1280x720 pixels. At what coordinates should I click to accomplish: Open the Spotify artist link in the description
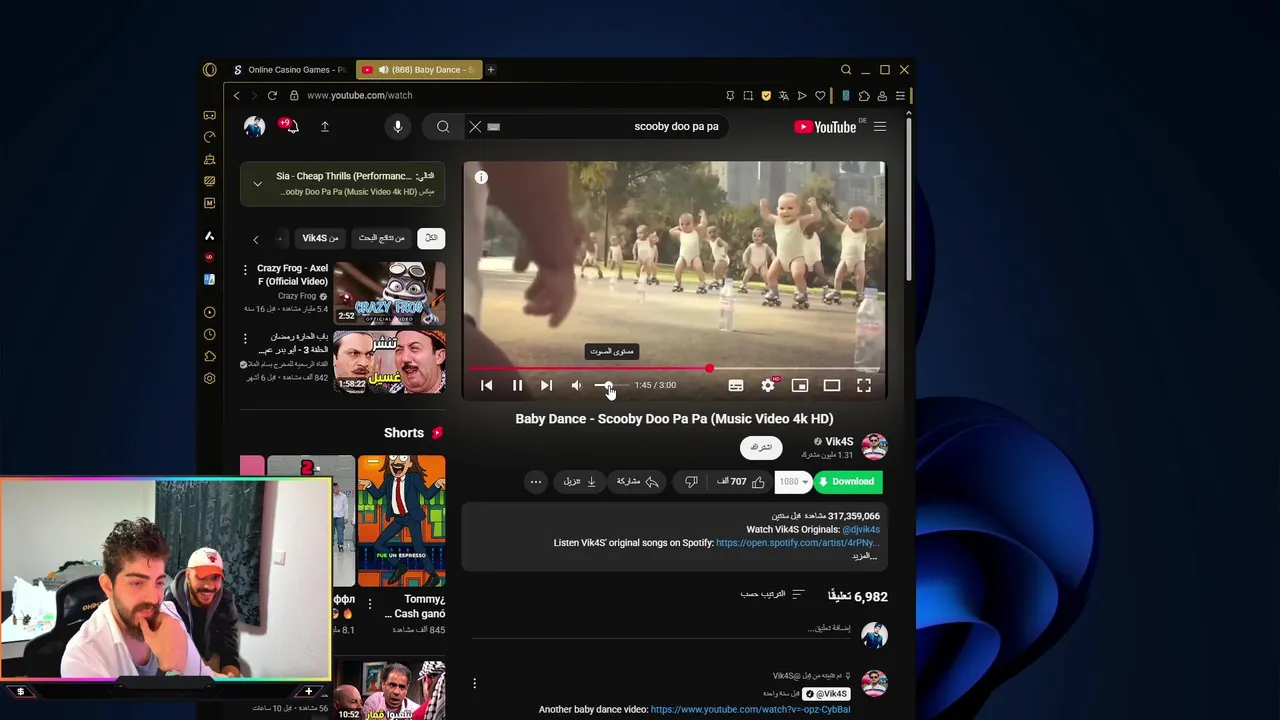tap(797, 543)
